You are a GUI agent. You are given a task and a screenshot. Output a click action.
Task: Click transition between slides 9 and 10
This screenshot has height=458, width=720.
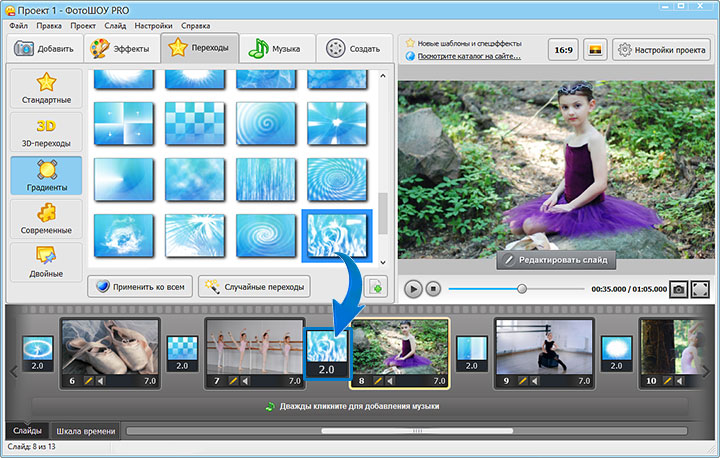tap(616, 354)
